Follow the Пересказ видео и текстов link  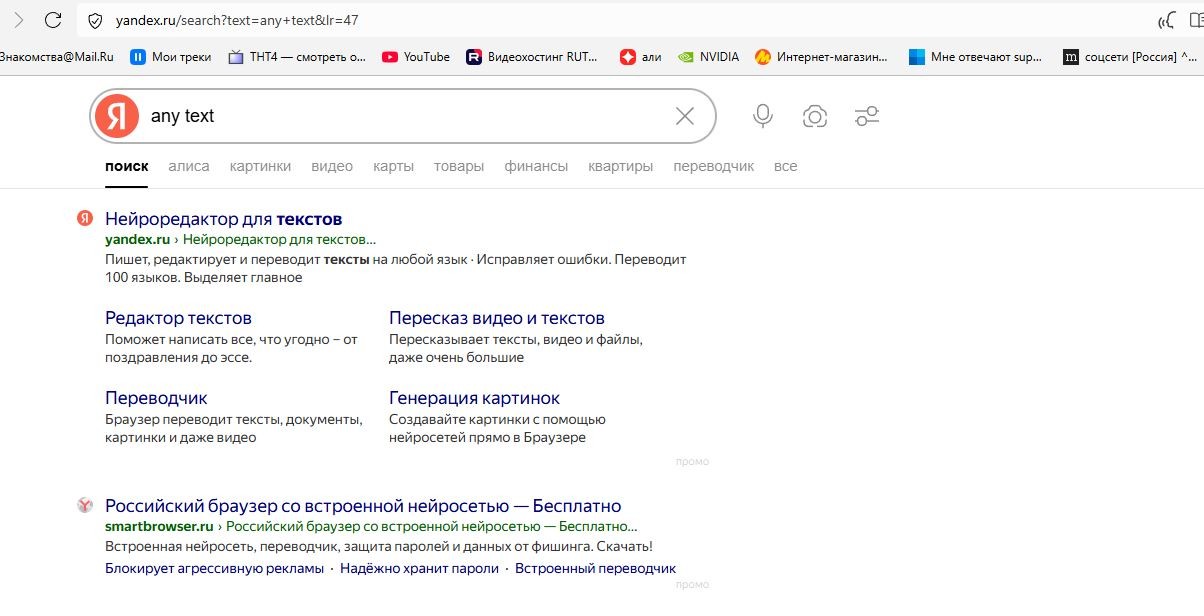pyautogui.click(x=496, y=318)
